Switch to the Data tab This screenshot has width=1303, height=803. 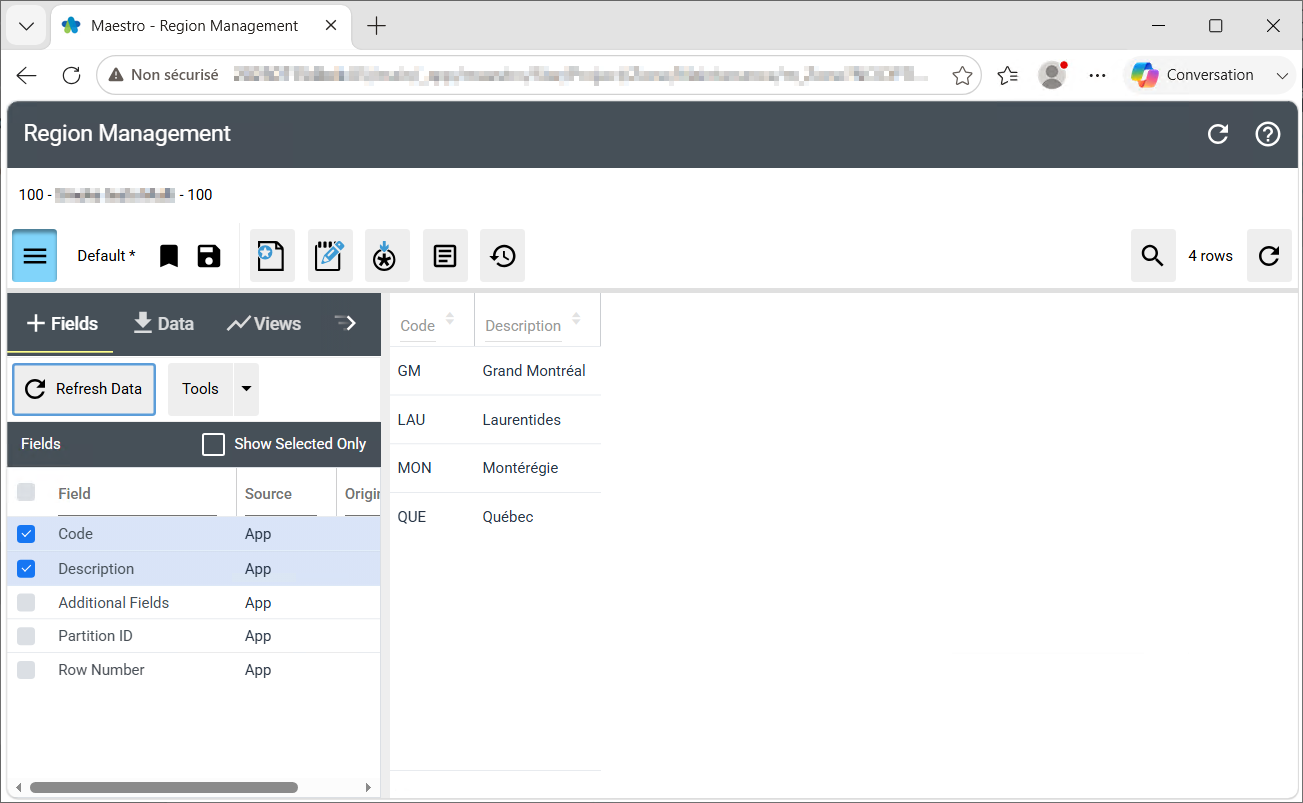click(164, 323)
